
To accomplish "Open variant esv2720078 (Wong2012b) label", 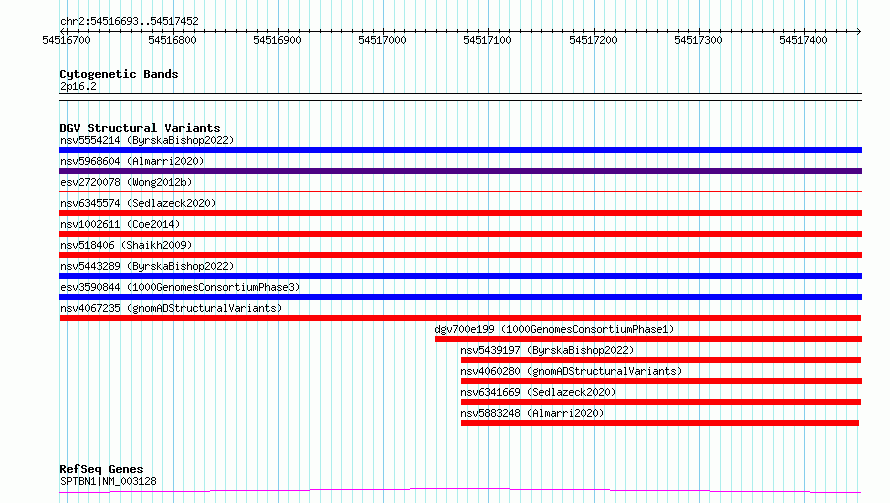I will [126, 182].
